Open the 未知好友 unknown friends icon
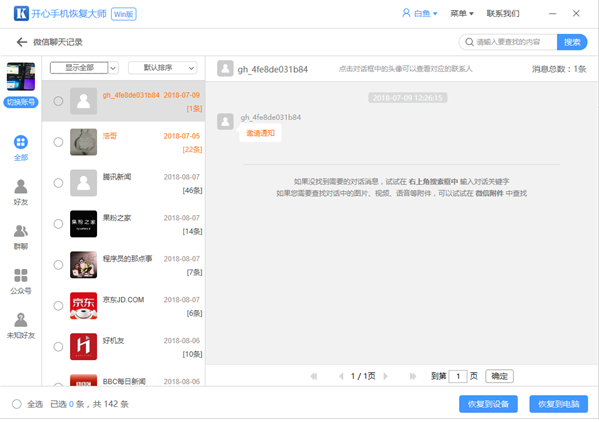 tap(21, 320)
